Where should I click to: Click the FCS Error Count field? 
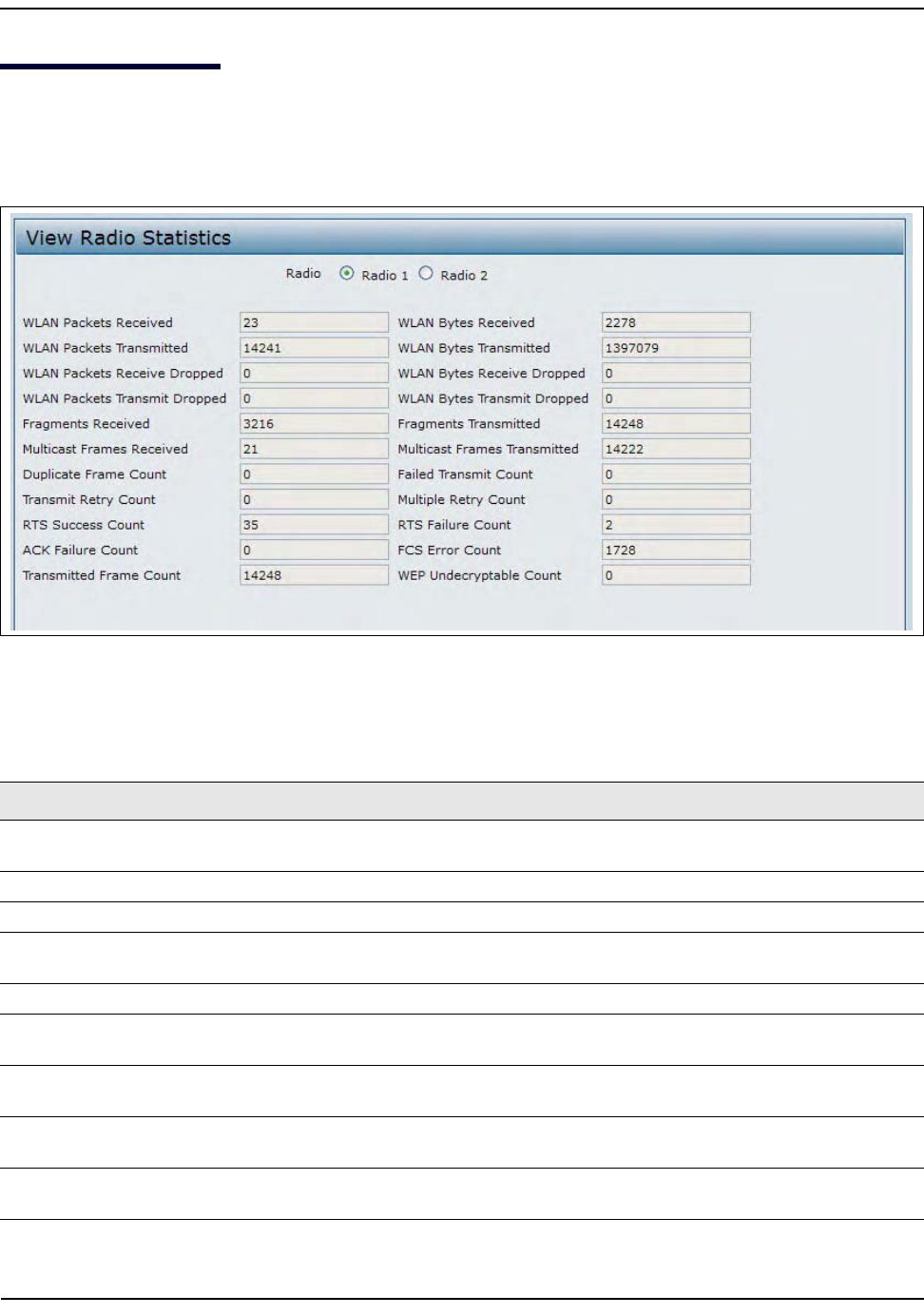(x=676, y=550)
